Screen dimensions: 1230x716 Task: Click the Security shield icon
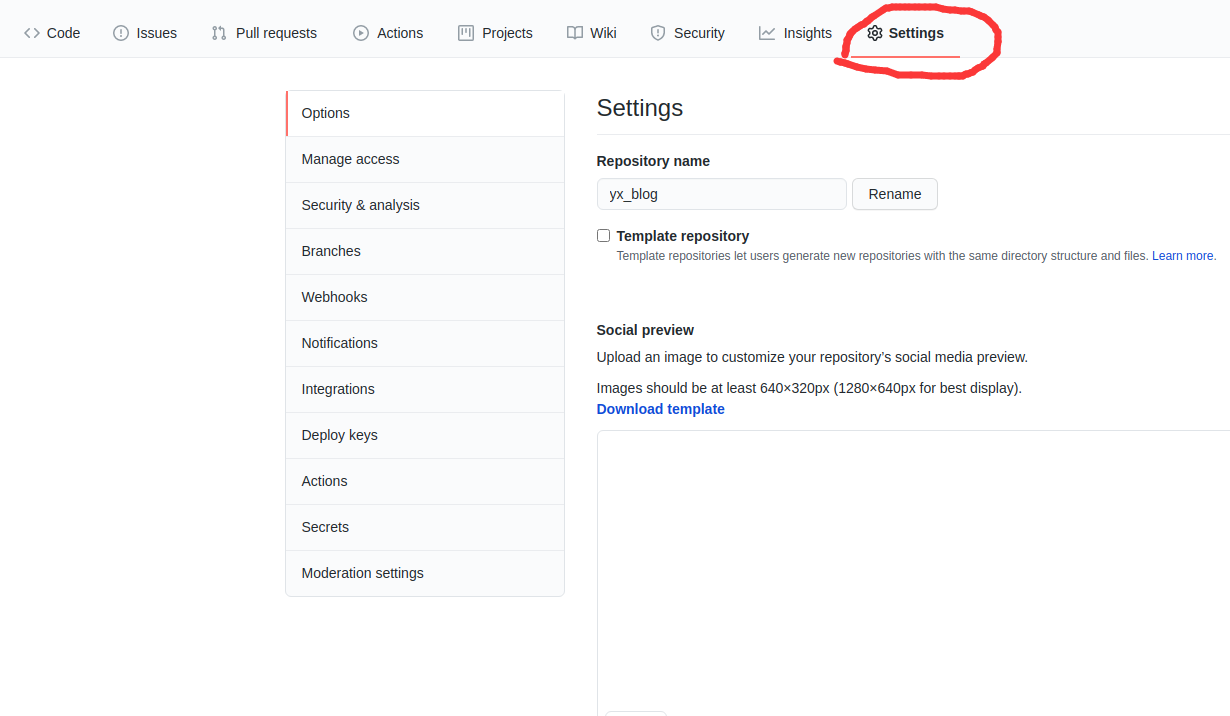click(657, 32)
